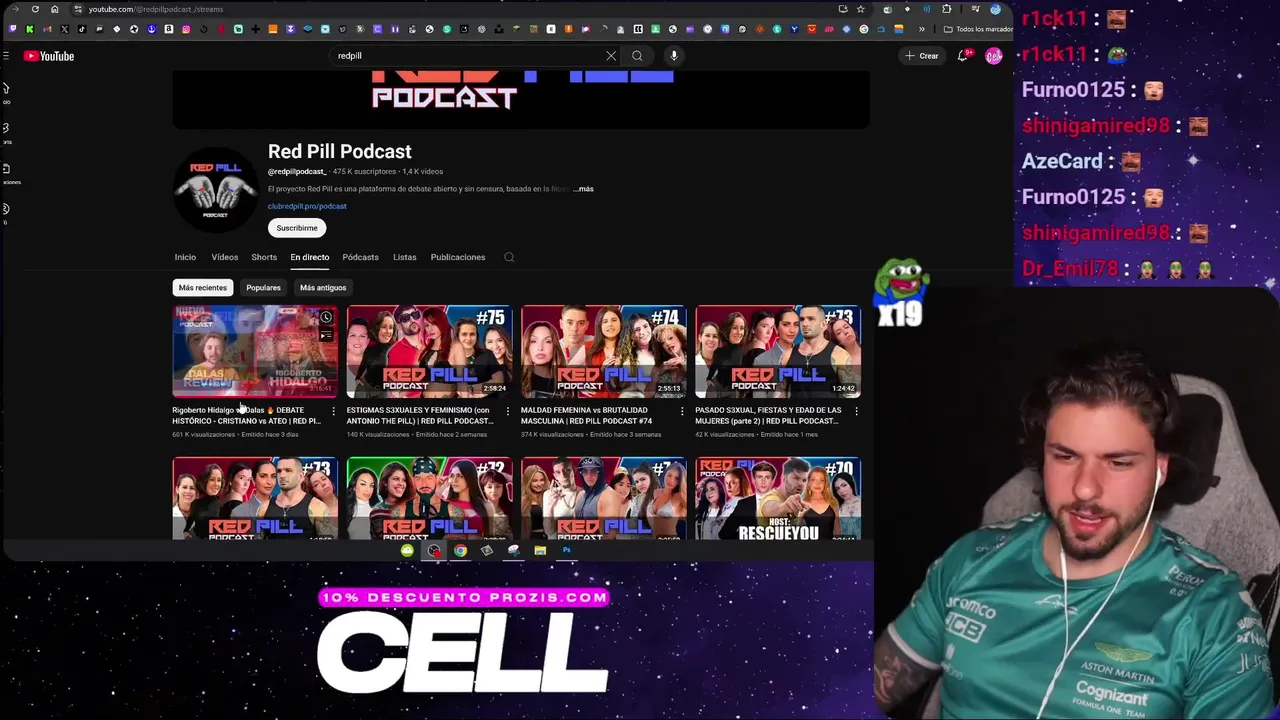Select the Populares filter chip
The width and height of the screenshot is (1280, 720).
[264, 288]
